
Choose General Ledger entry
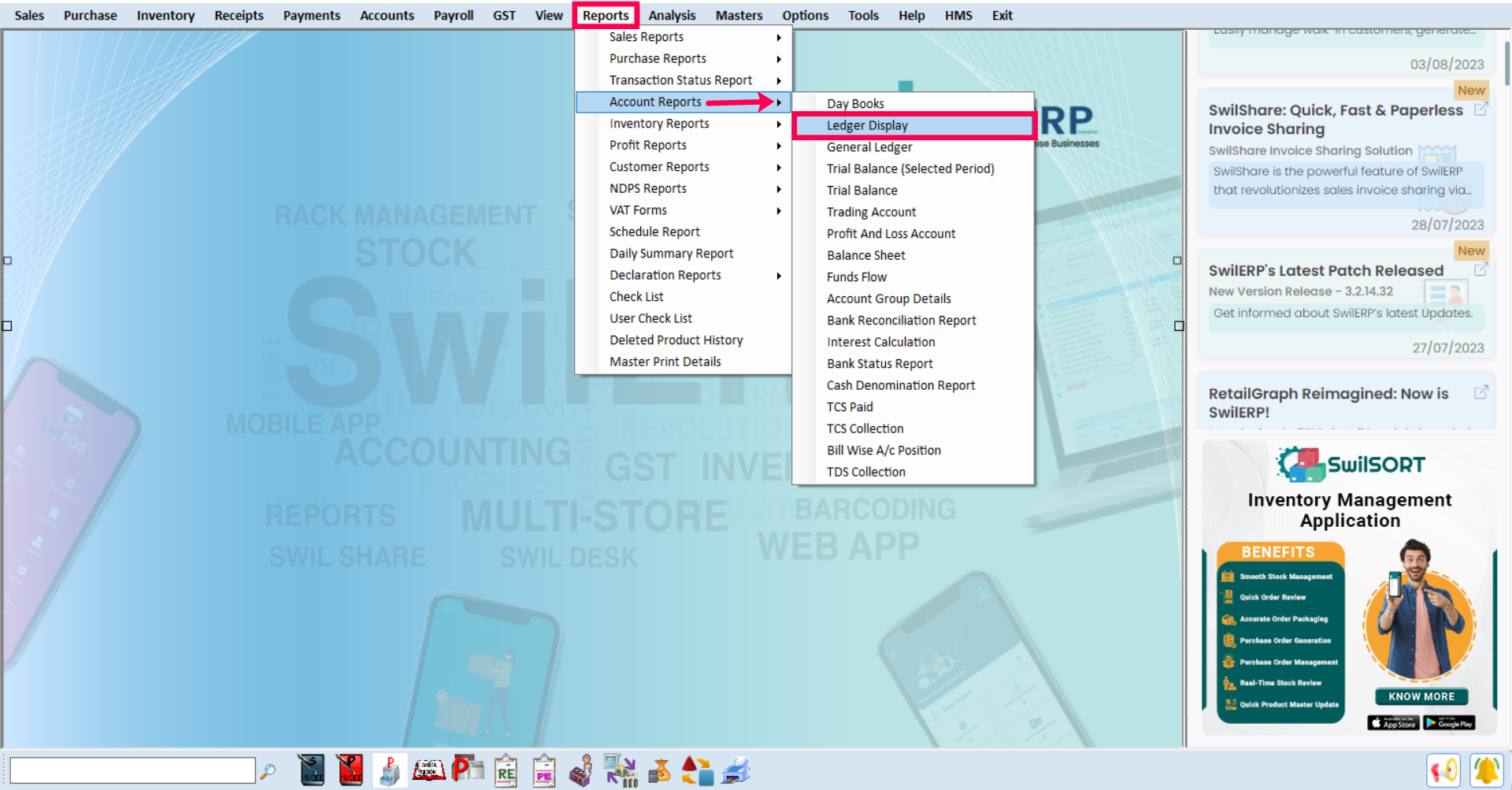tap(913, 147)
